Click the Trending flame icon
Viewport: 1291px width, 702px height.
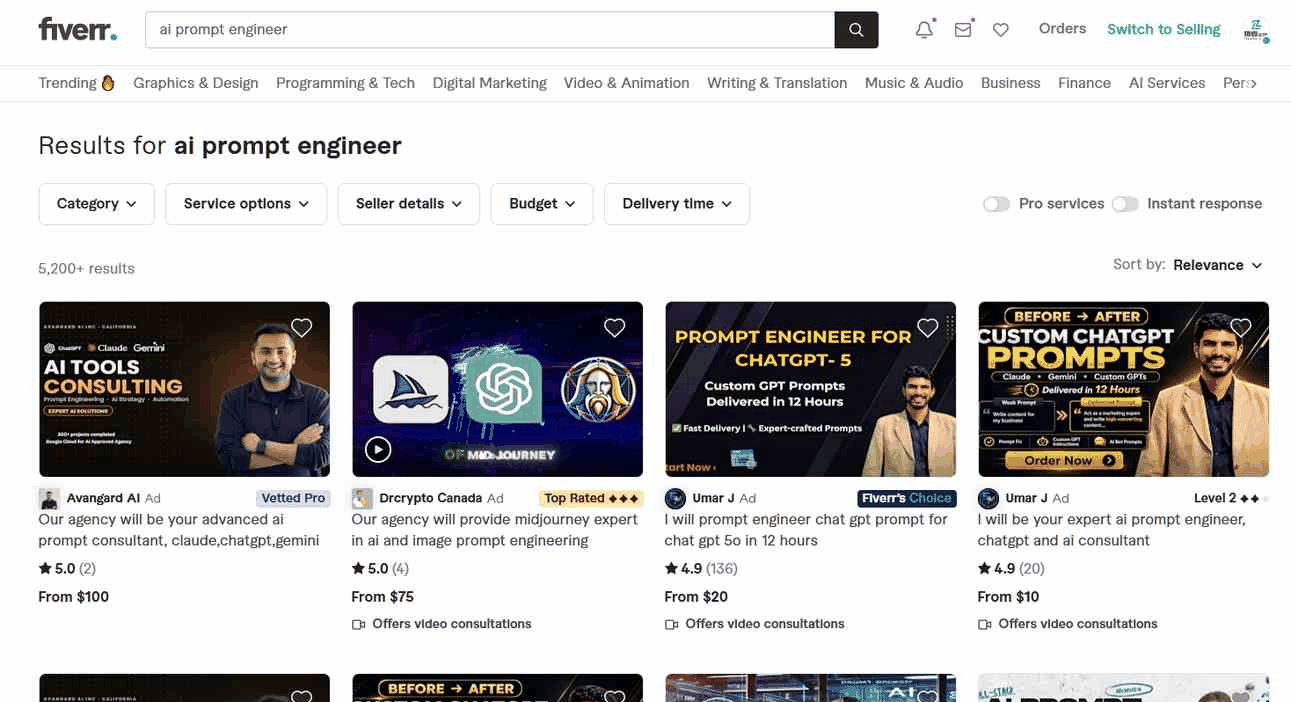coord(108,83)
